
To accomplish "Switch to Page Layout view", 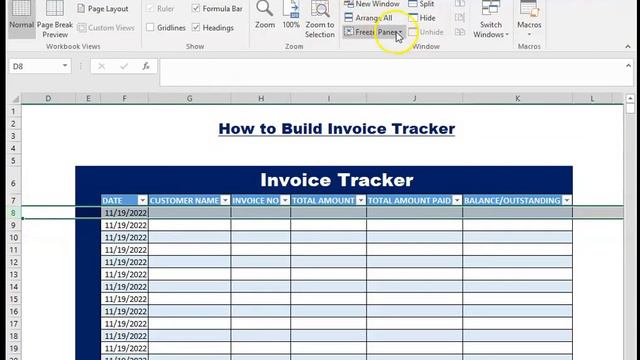I will coord(103,9).
